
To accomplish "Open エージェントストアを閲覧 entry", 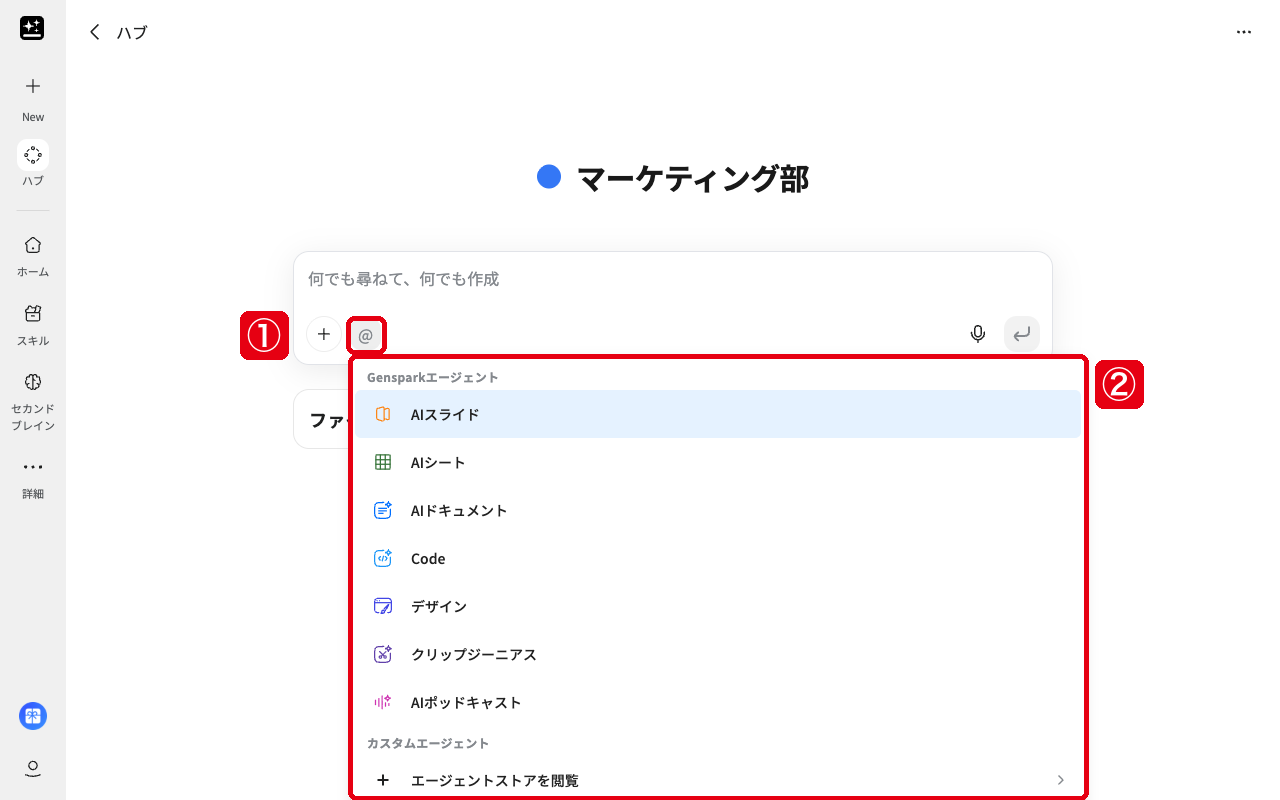I will (718, 780).
